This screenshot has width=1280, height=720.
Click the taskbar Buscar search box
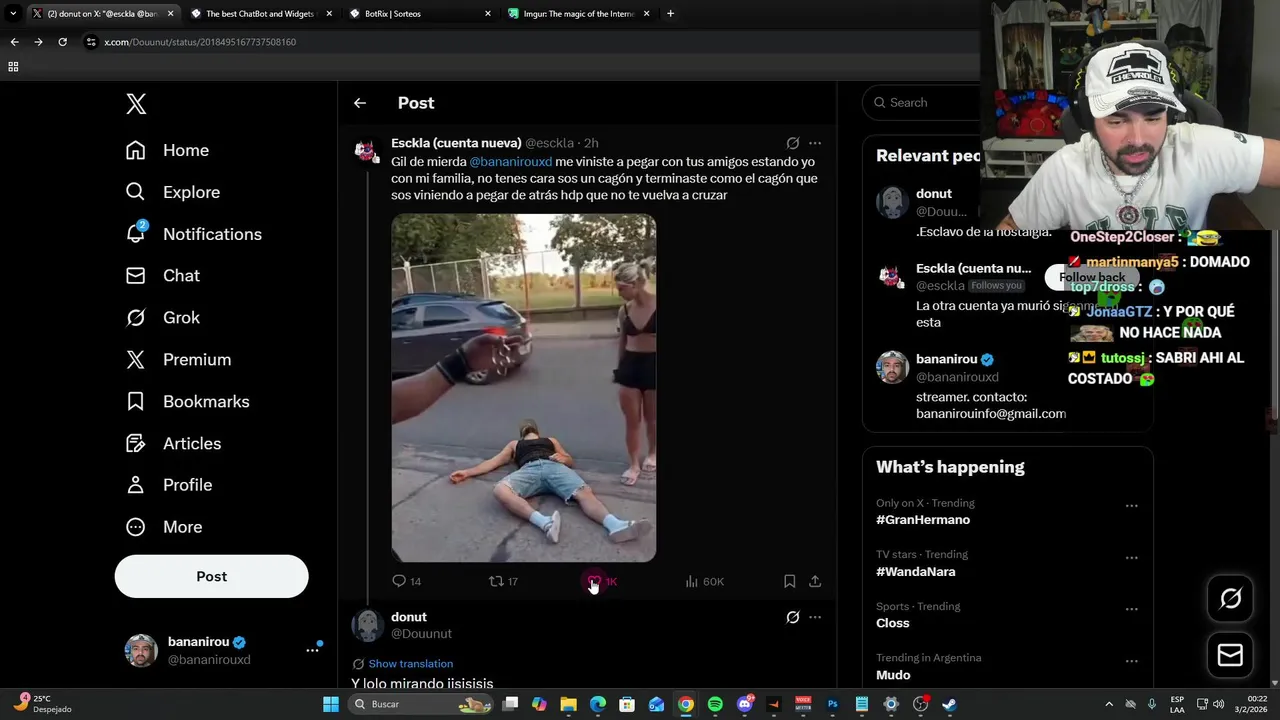coord(422,704)
